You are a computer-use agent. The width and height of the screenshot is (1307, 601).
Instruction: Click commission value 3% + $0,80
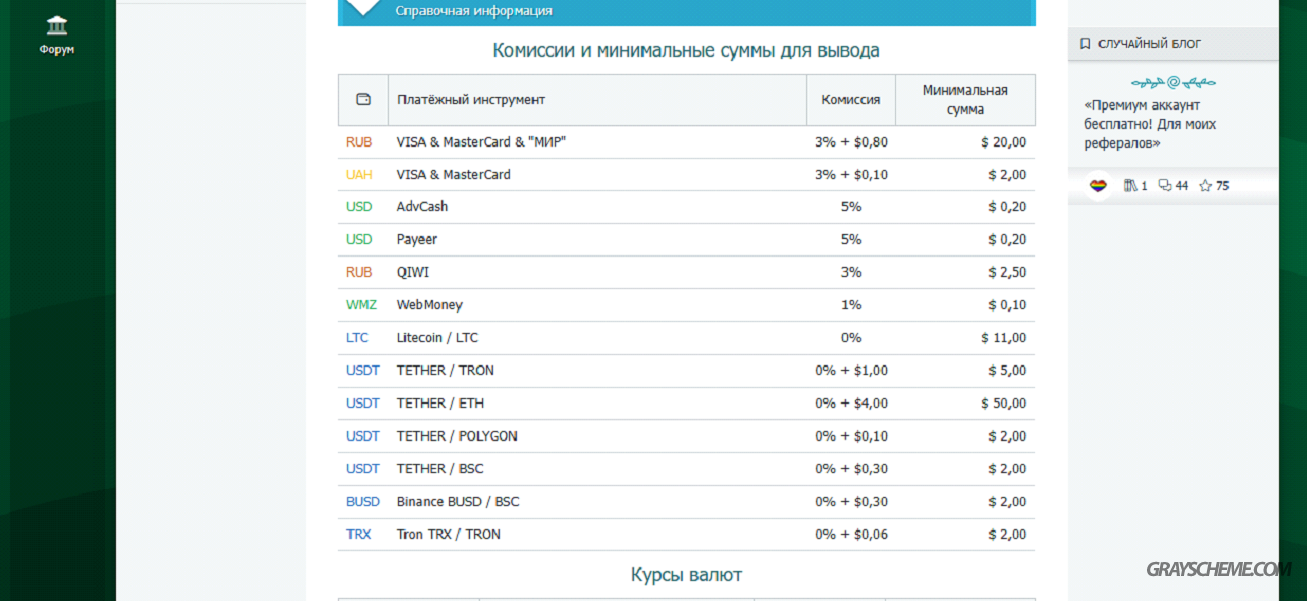coord(851,142)
